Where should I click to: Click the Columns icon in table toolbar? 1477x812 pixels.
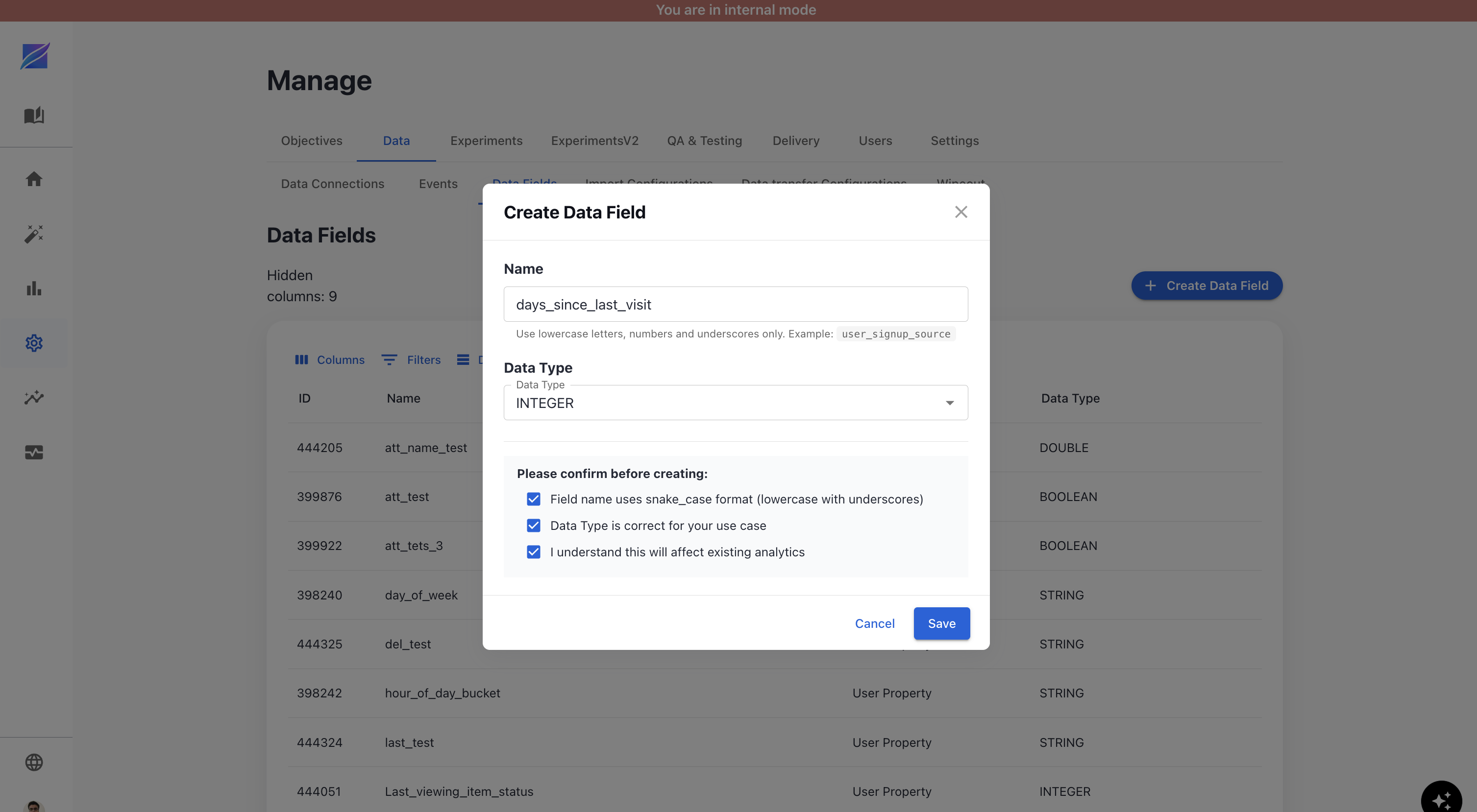(x=301, y=359)
